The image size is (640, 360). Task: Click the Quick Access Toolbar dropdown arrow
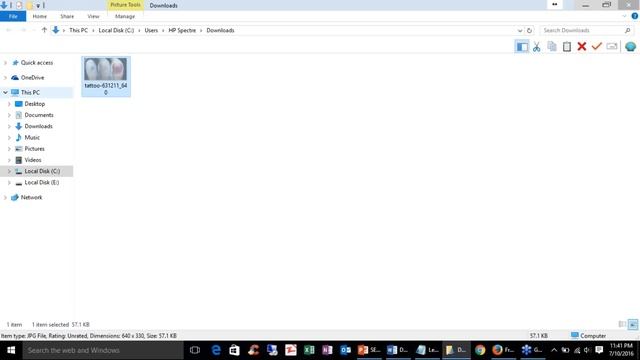(x=38, y=6)
